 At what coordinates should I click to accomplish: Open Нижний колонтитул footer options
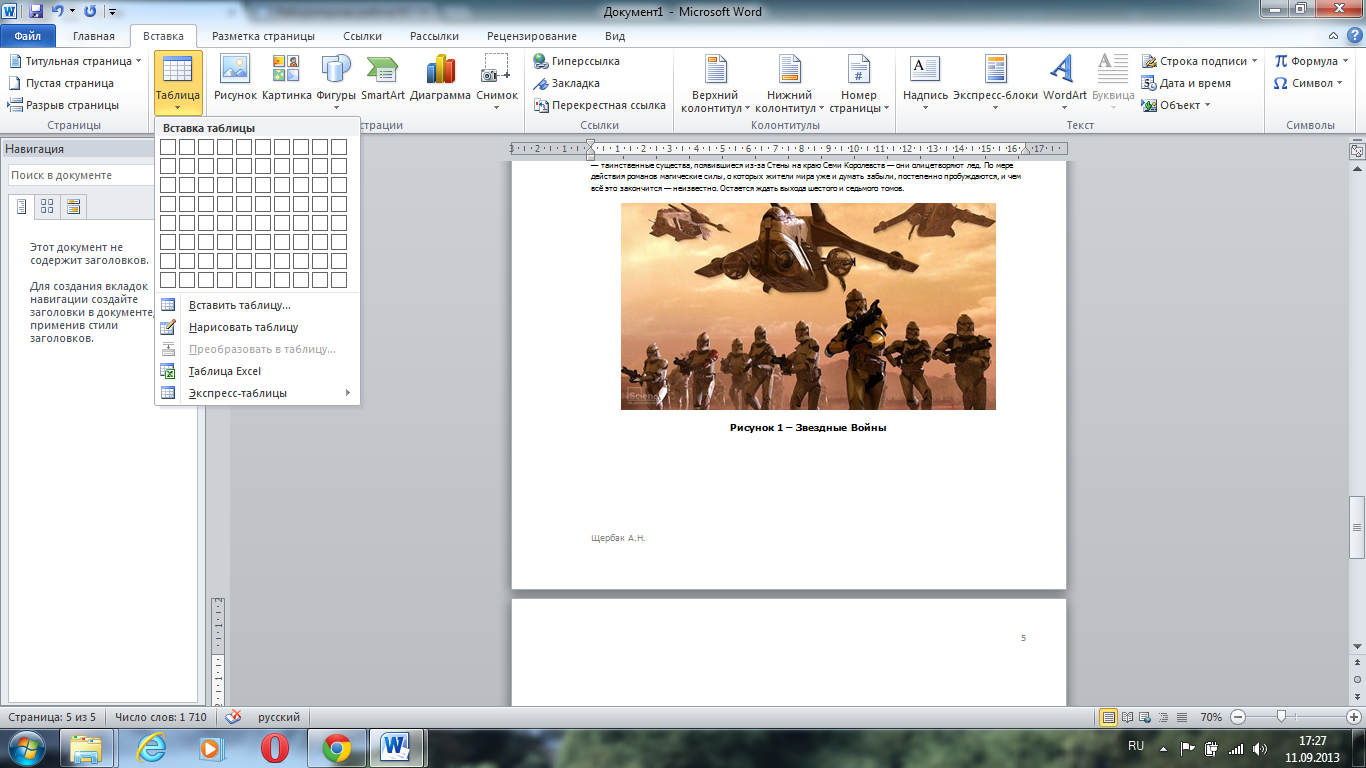pyautogui.click(x=789, y=83)
